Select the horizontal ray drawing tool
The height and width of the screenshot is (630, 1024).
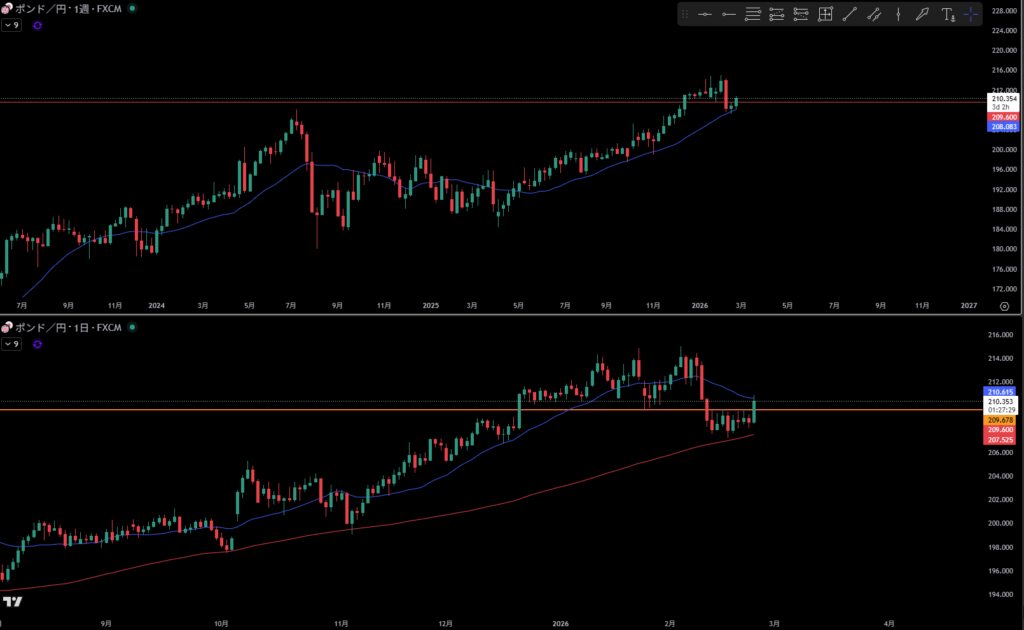coord(728,14)
